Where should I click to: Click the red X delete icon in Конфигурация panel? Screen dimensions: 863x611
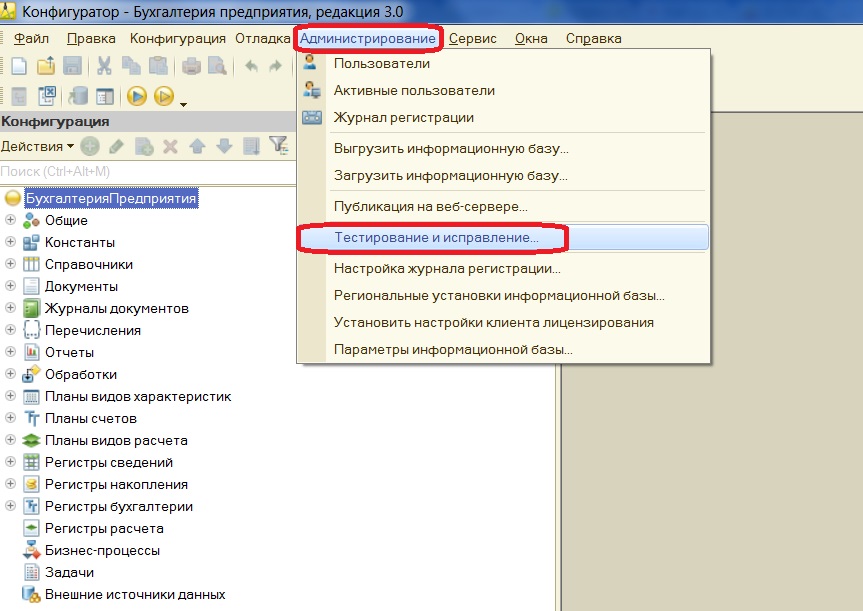pos(170,146)
